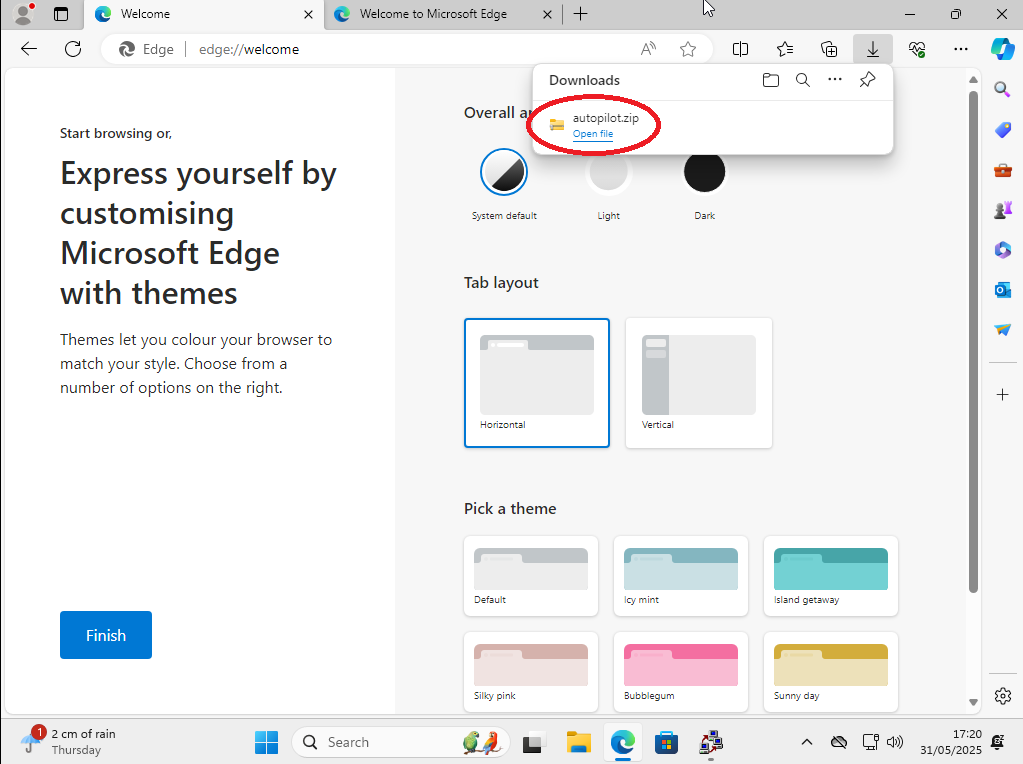Show hidden system tray icons

(807, 742)
